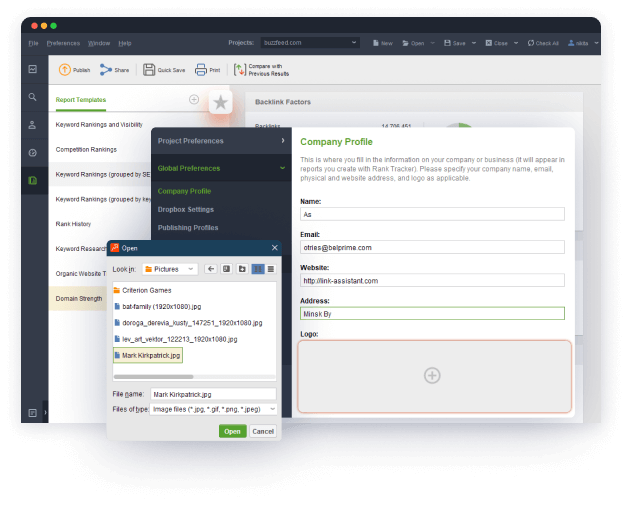Screen dimensions: 635x506
Task: Expand the Close dropdown arrow
Action: [516, 43]
